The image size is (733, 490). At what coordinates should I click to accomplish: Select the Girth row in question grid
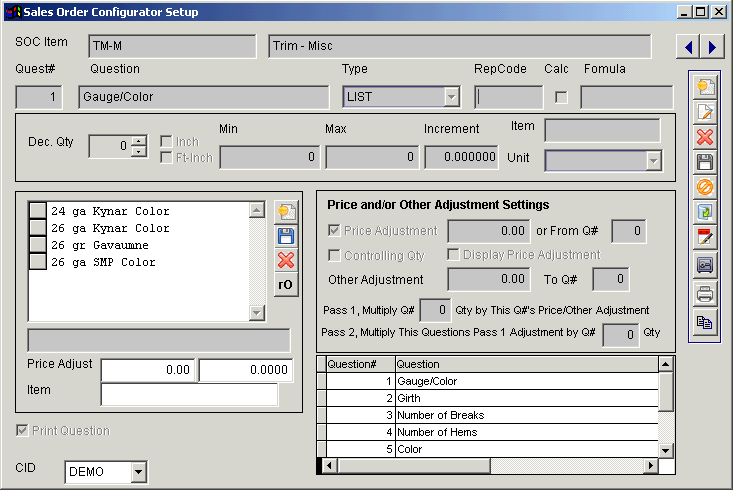[525, 398]
